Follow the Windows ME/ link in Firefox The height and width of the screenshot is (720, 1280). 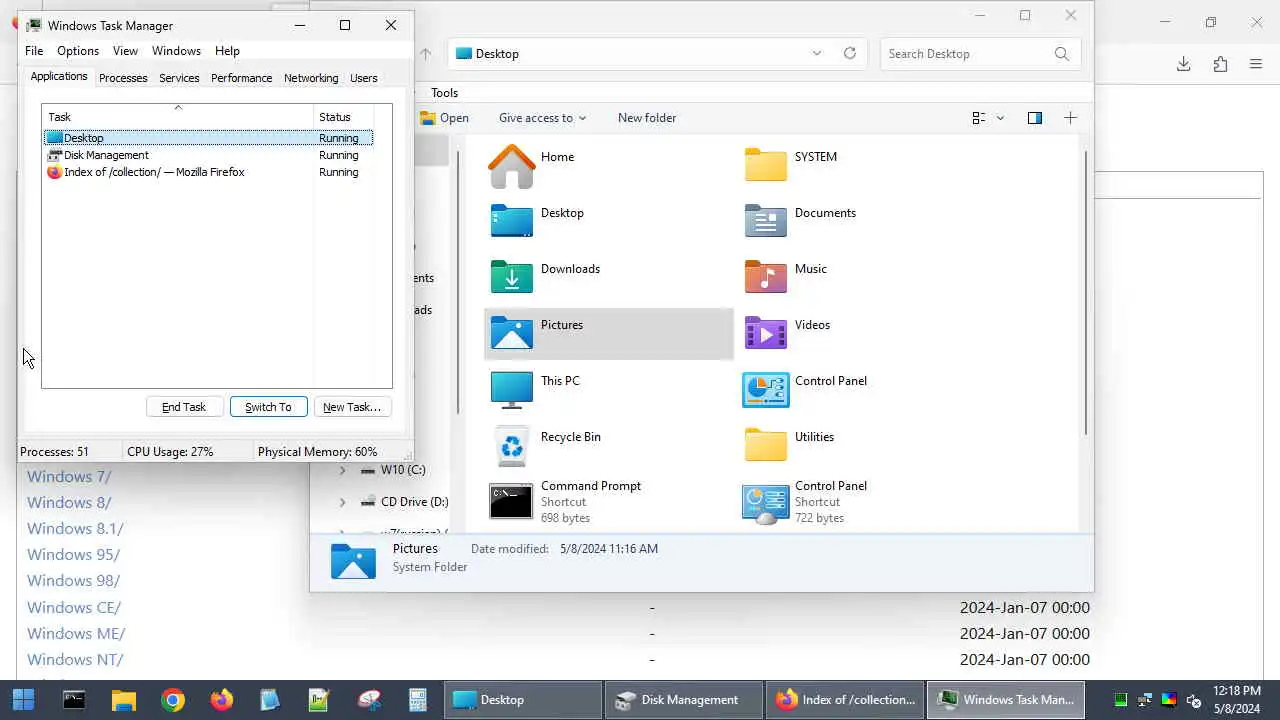pos(76,633)
